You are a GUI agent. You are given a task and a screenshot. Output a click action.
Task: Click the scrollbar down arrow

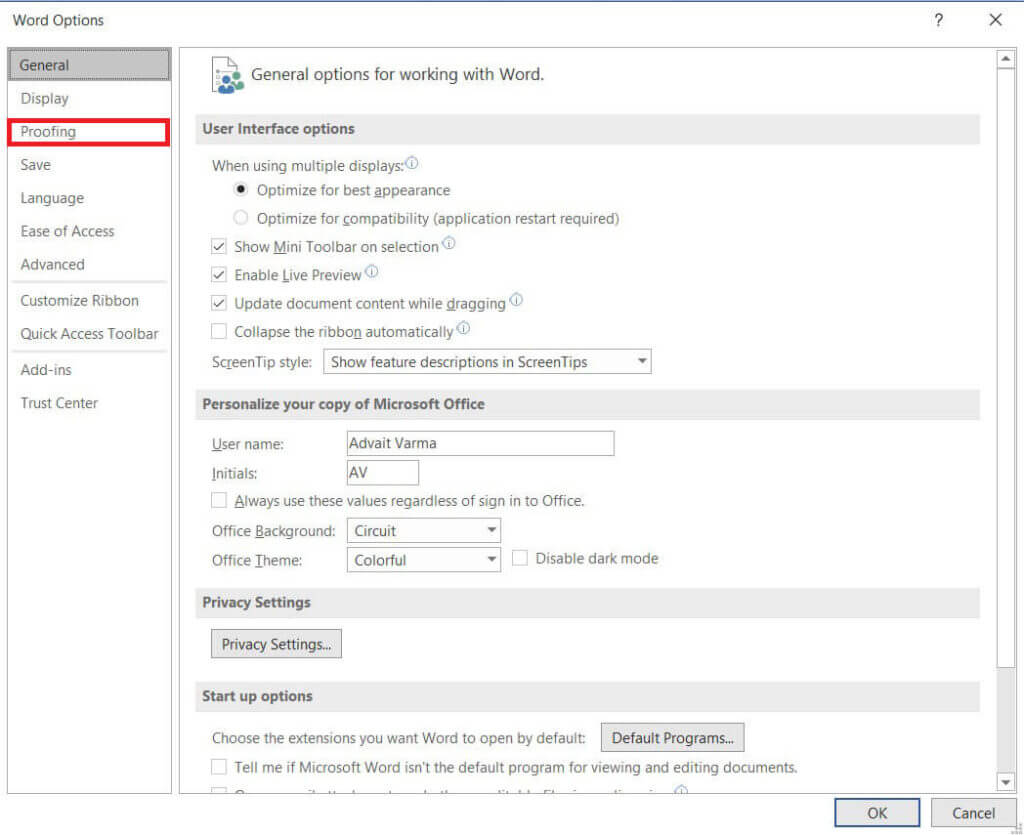tap(1006, 781)
